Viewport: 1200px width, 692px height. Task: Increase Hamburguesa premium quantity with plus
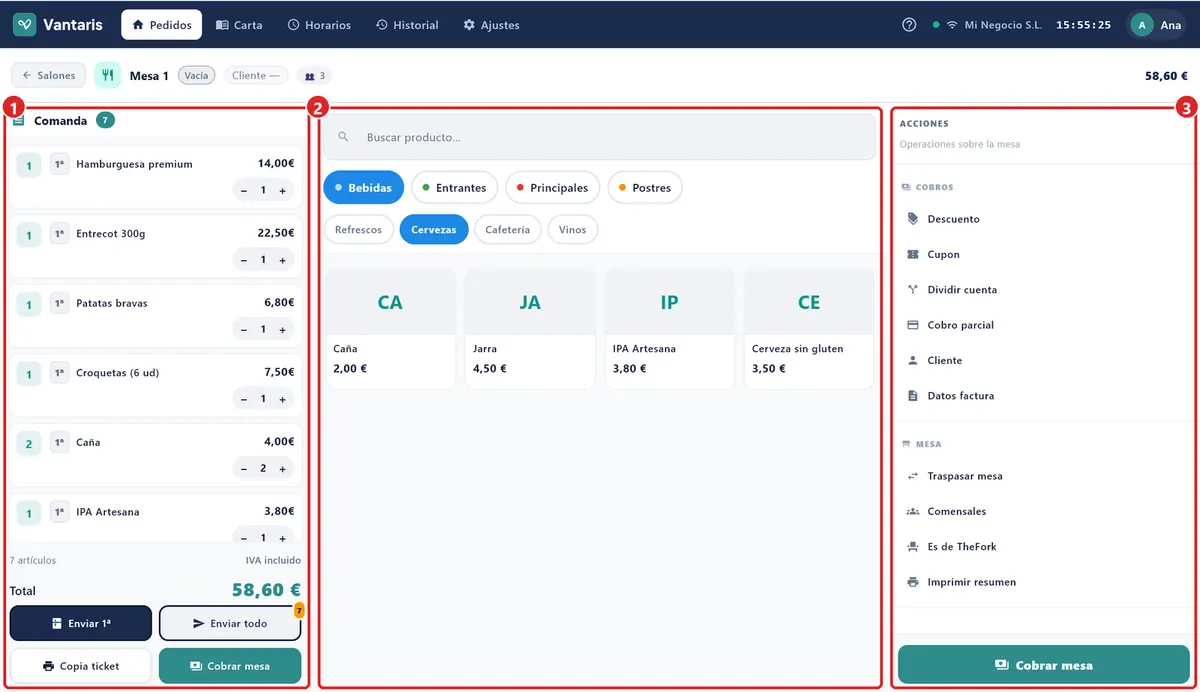click(x=283, y=190)
